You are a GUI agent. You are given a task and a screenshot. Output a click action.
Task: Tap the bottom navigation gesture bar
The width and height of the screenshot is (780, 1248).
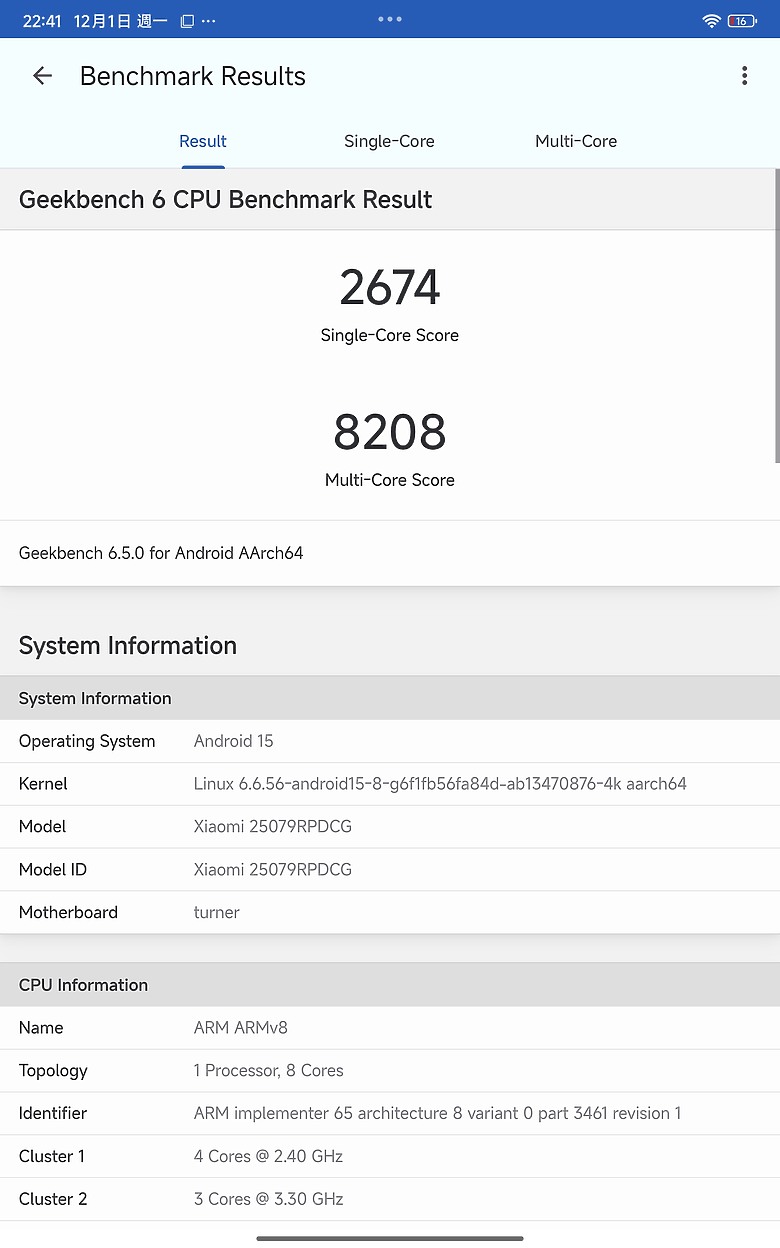coord(390,1238)
